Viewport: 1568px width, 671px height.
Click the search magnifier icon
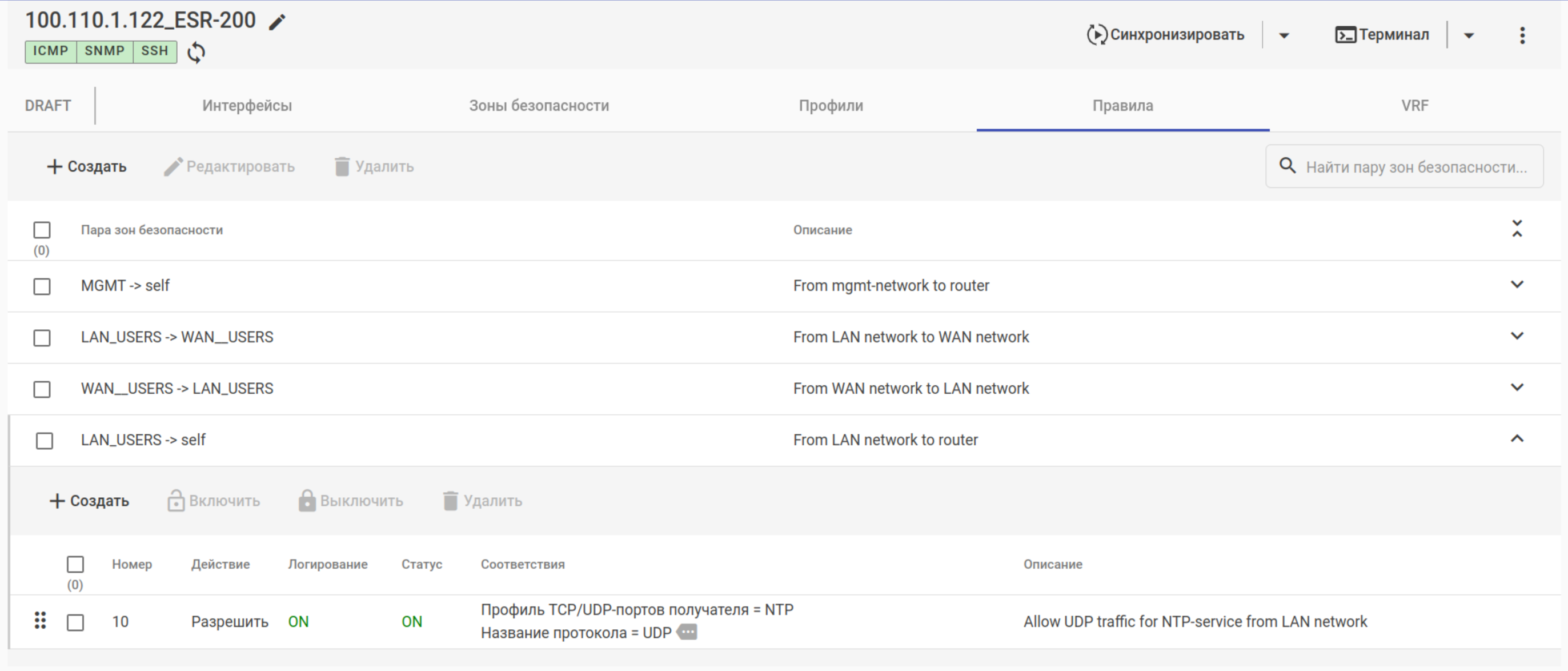coord(1288,166)
